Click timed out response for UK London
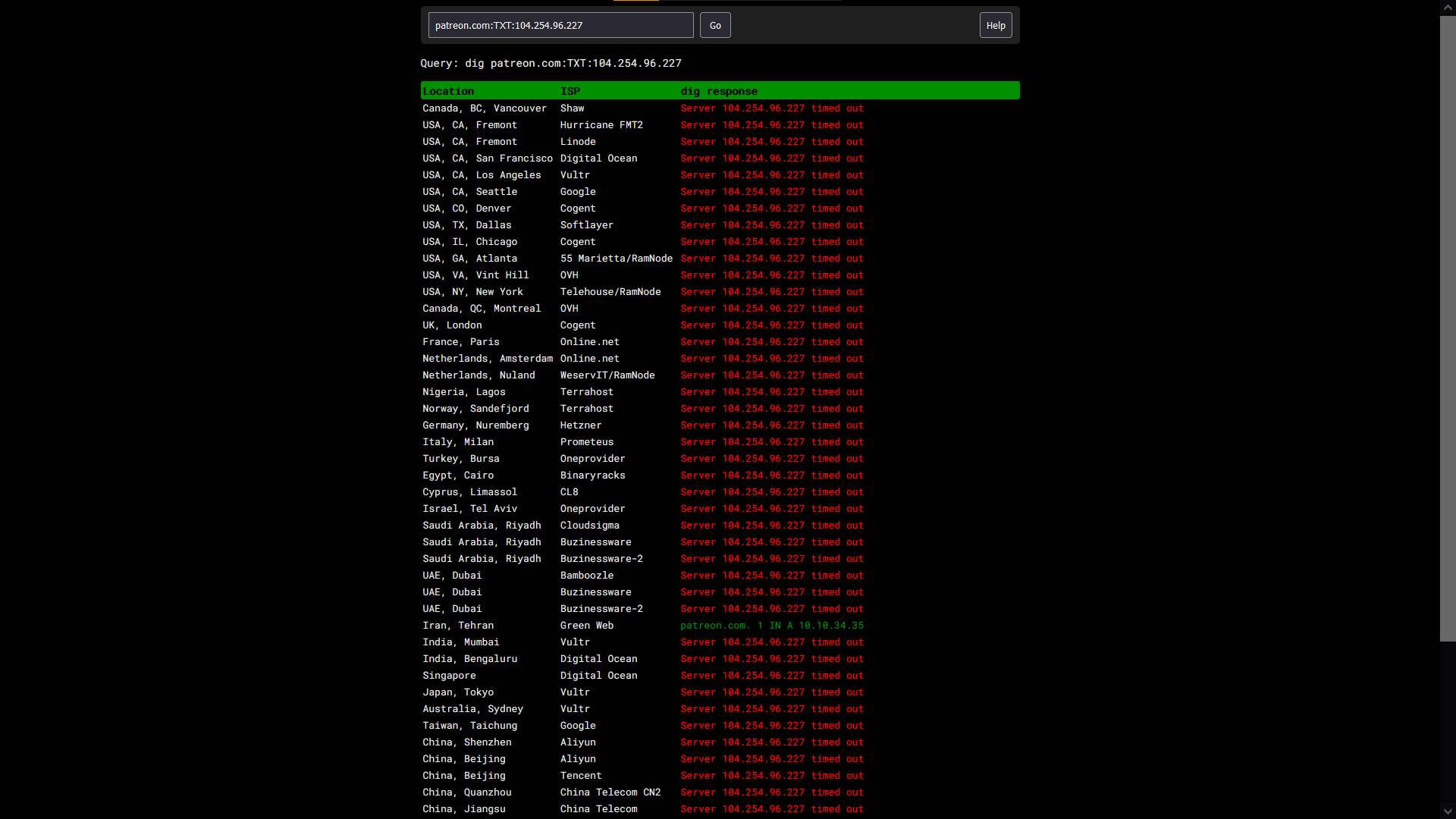Viewport: 1456px width, 819px height. (771, 325)
